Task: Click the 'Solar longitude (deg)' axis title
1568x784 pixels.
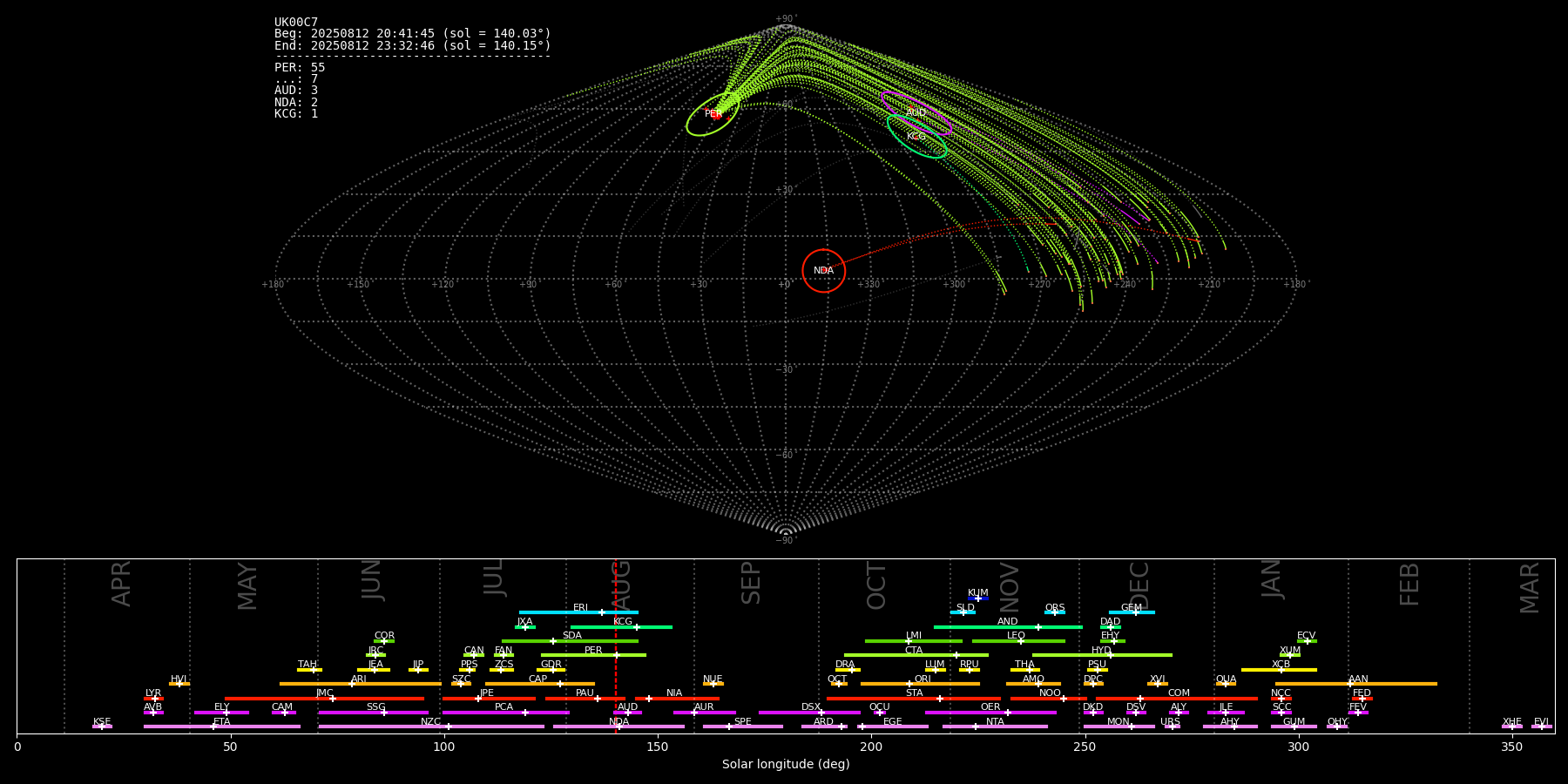Action: 786,765
